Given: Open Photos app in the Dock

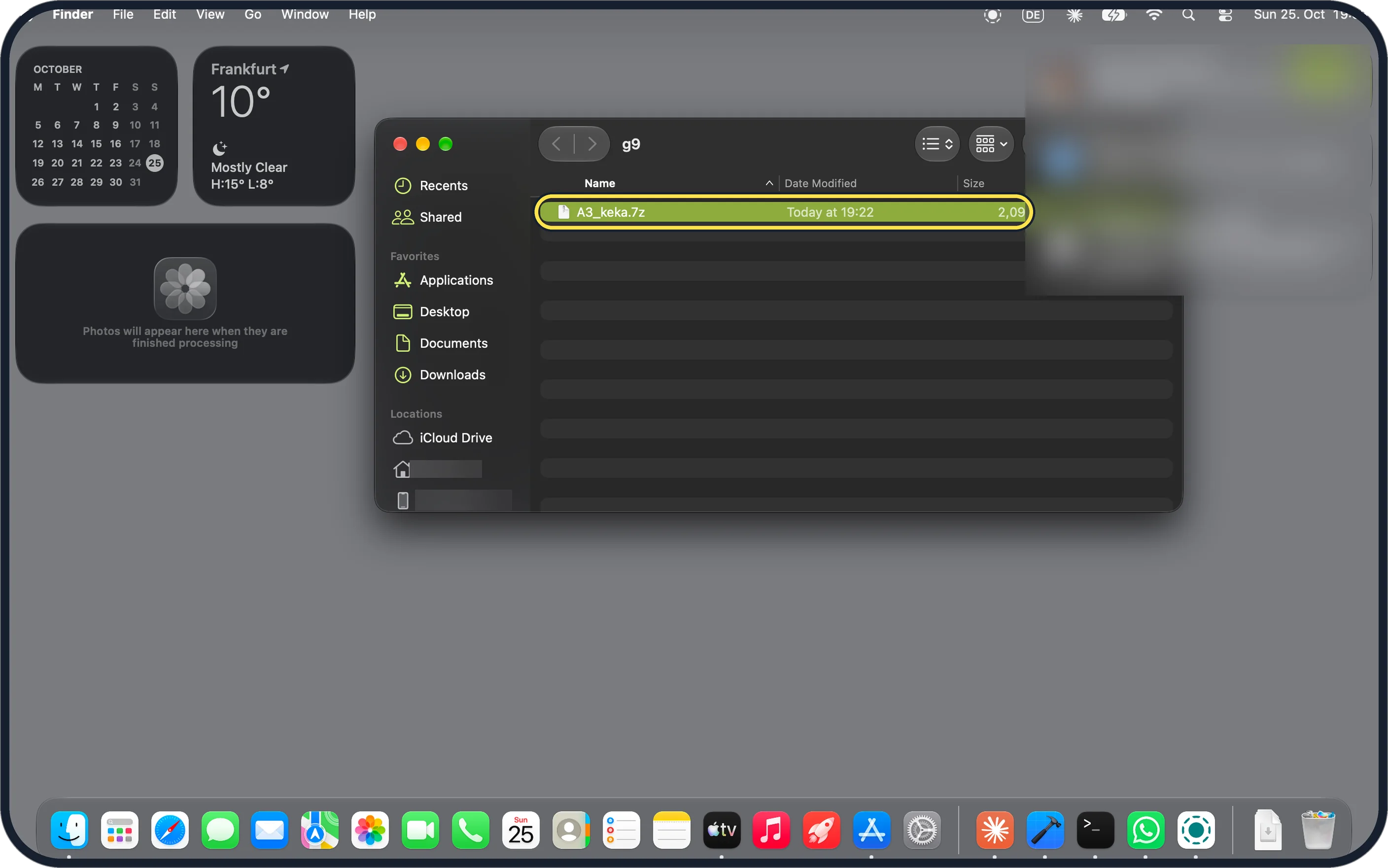Looking at the screenshot, I should tap(370, 830).
